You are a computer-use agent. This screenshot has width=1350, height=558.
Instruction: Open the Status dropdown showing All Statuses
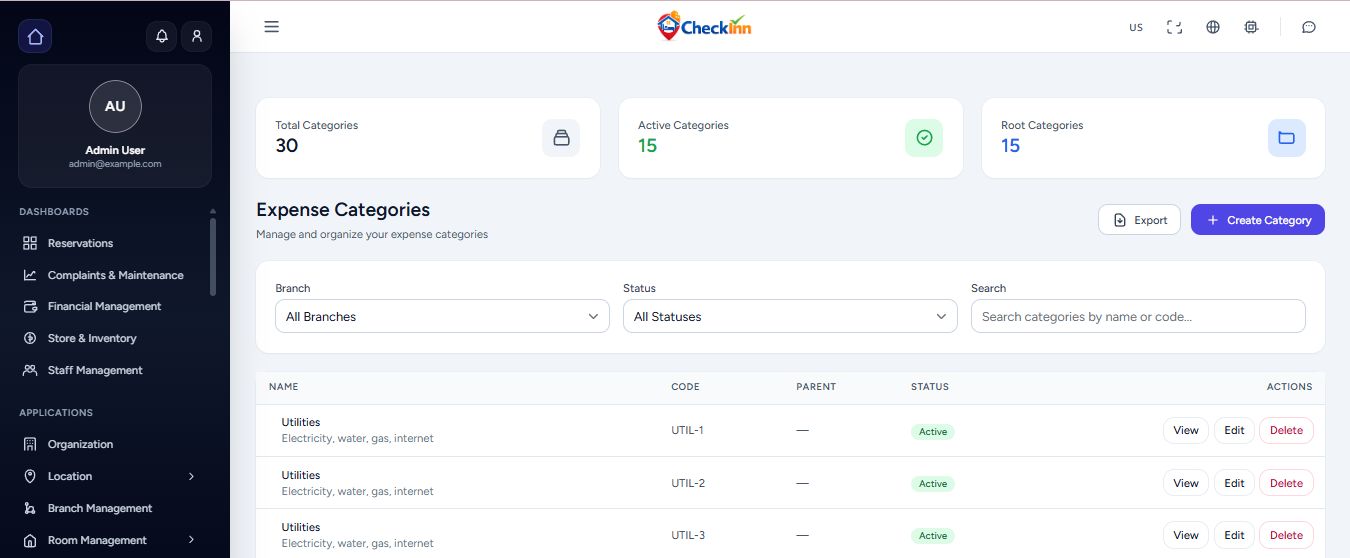click(789, 317)
